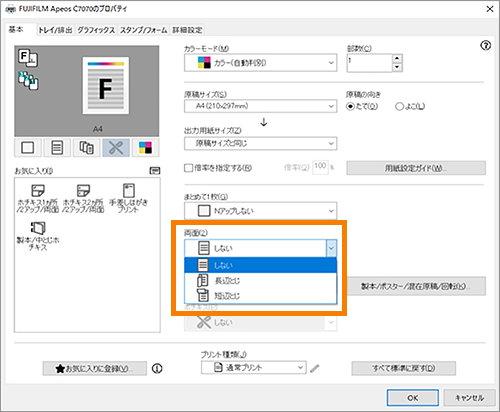This screenshot has width=500, height=412.
Task: Select たて orientation radio button
Action: [350, 106]
